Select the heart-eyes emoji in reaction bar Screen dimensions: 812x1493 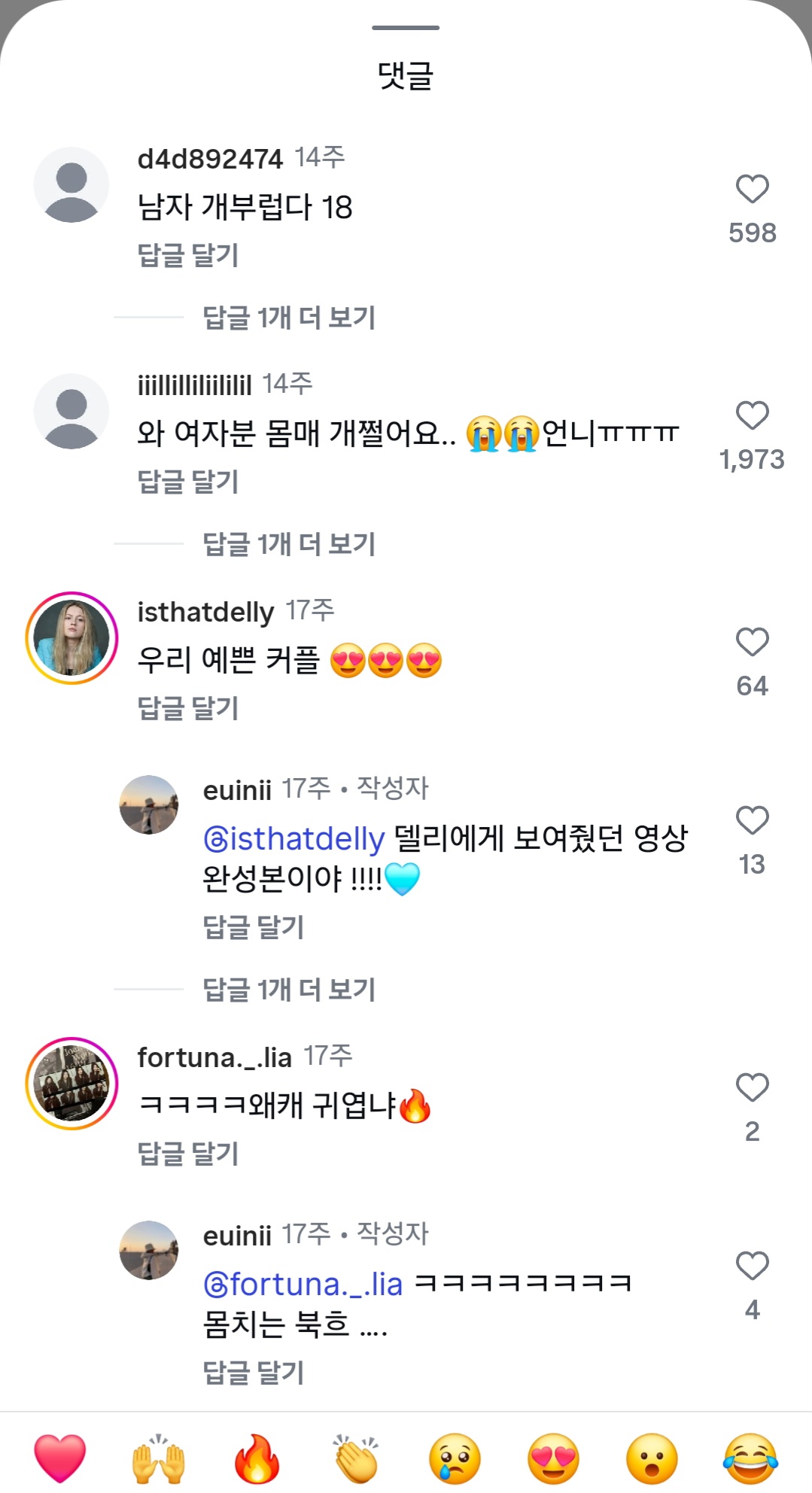click(x=553, y=1458)
